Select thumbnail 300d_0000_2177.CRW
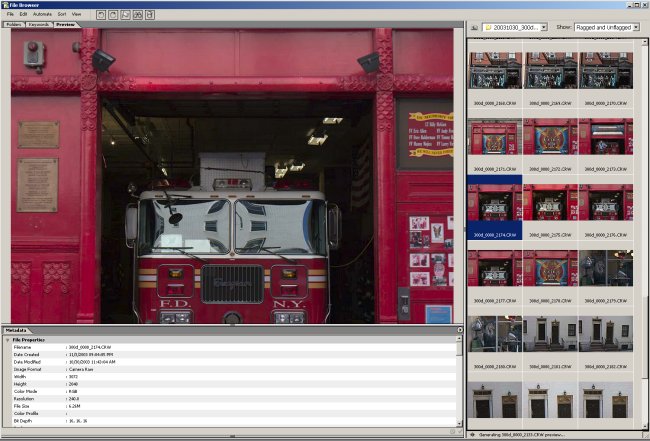The height and width of the screenshot is (441, 650). coord(495,268)
